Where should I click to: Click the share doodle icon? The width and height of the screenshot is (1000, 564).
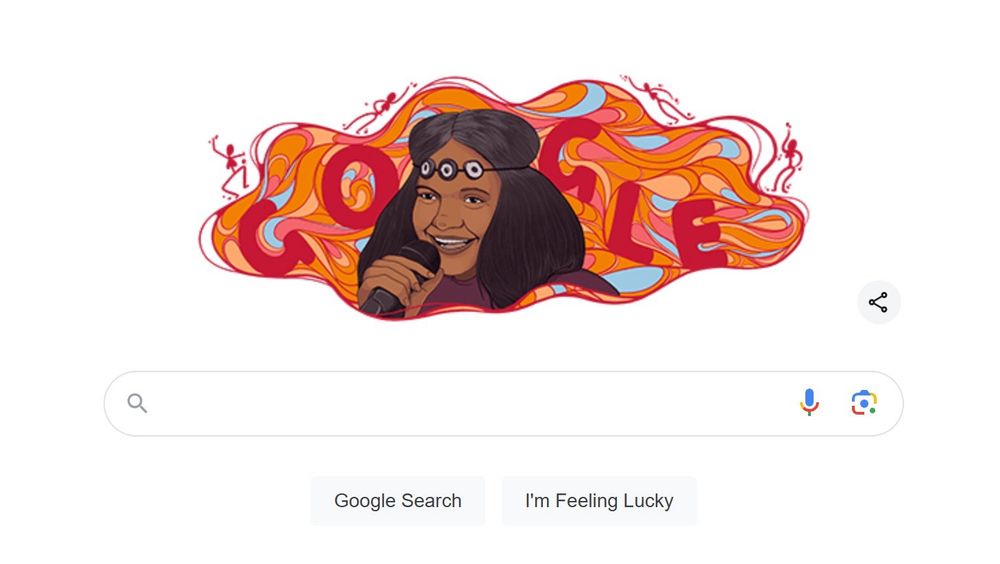pos(878,302)
